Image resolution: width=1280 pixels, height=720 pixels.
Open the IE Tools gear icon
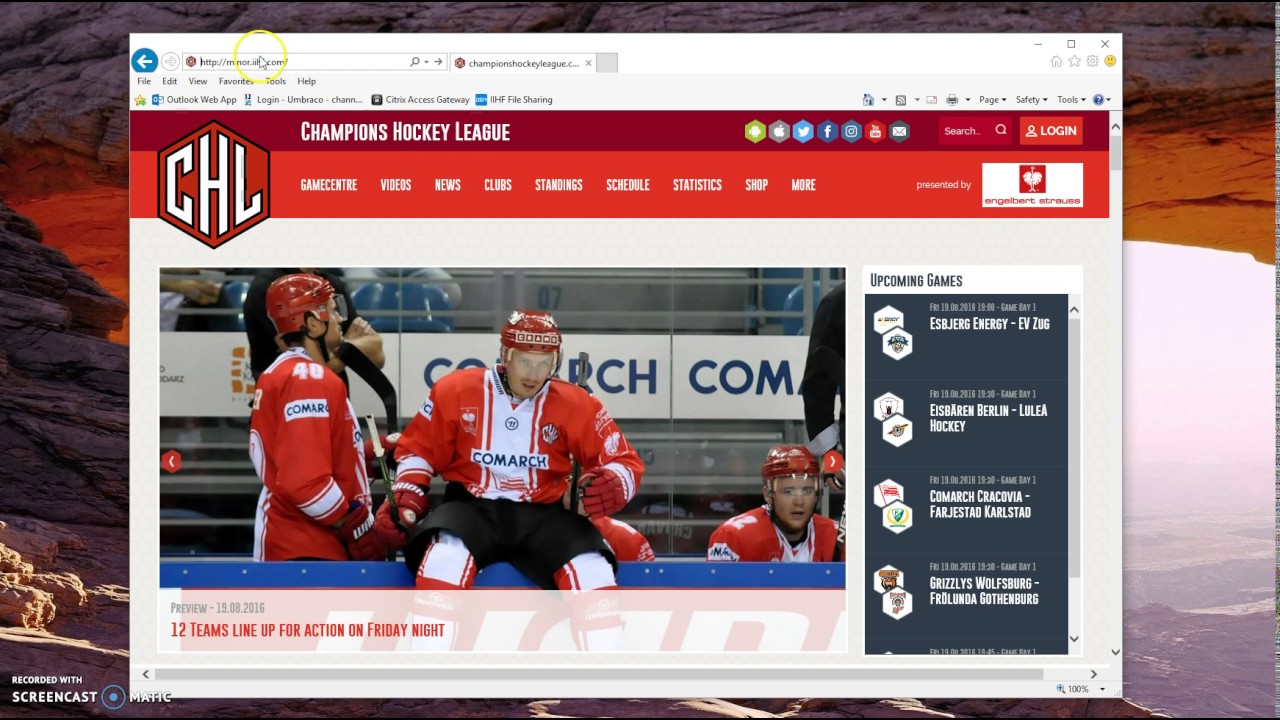pyautogui.click(x=1093, y=62)
